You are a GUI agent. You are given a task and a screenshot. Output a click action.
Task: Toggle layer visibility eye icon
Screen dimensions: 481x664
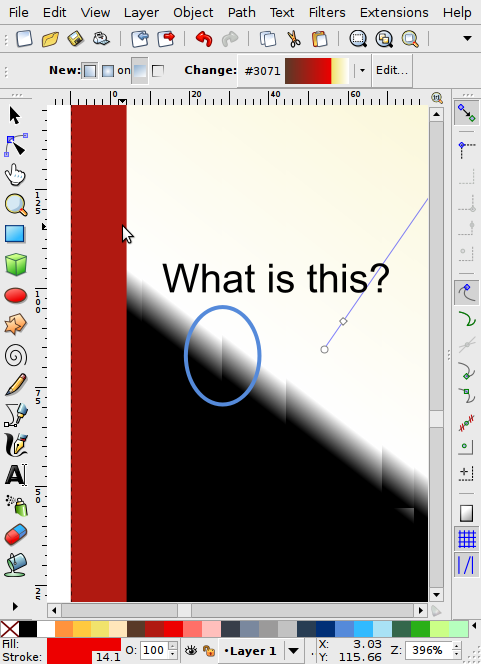point(191,650)
